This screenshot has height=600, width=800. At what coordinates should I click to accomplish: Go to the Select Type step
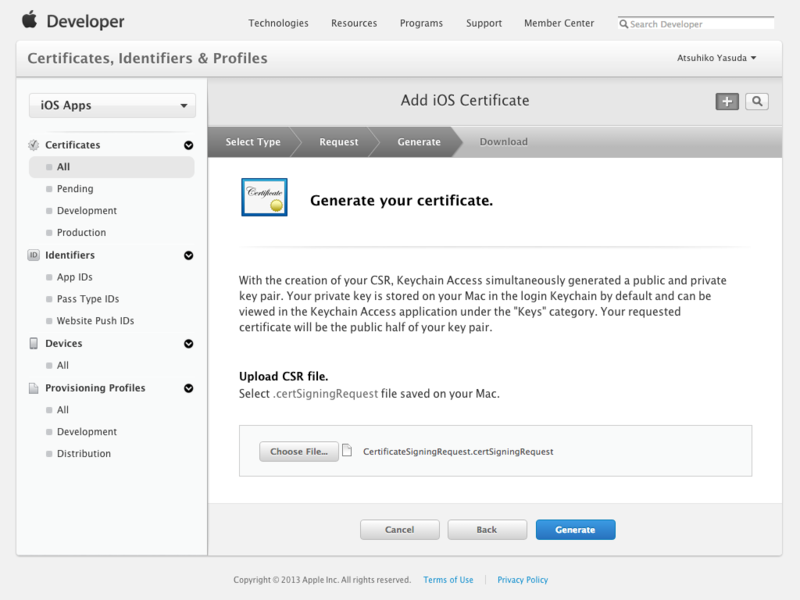[x=253, y=142]
